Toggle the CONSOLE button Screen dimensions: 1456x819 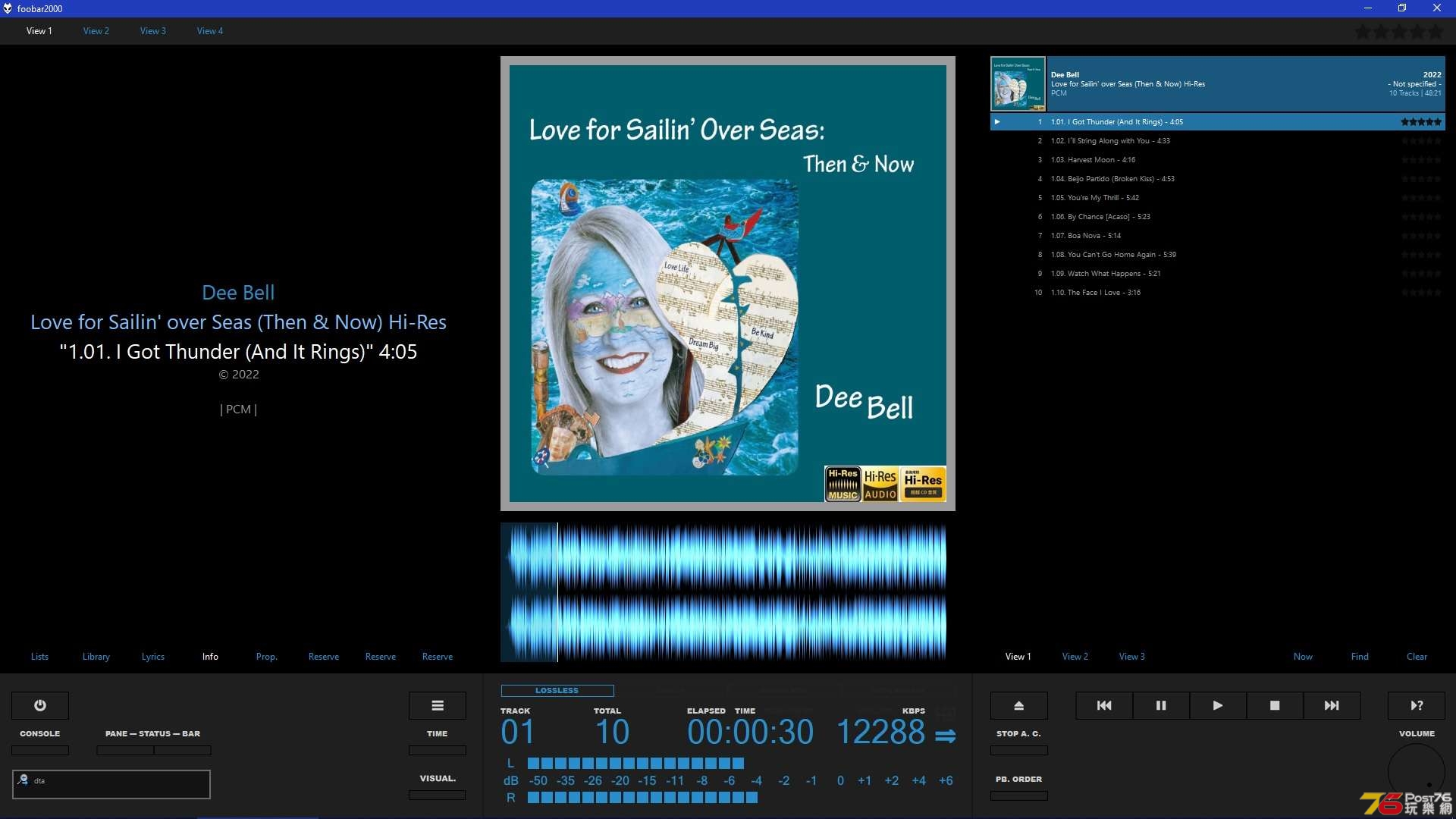pyautogui.click(x=40, y=750)
